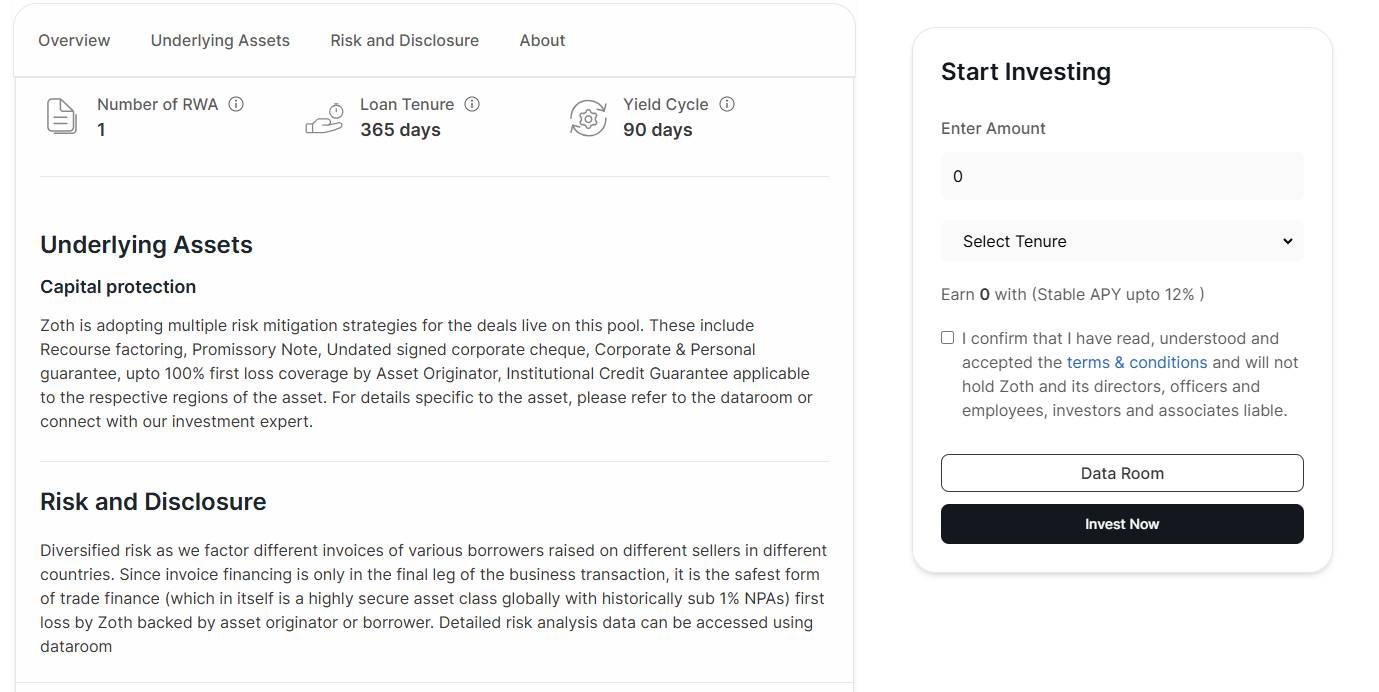Open the Underlying Assets tab

[x=220, y=40]
